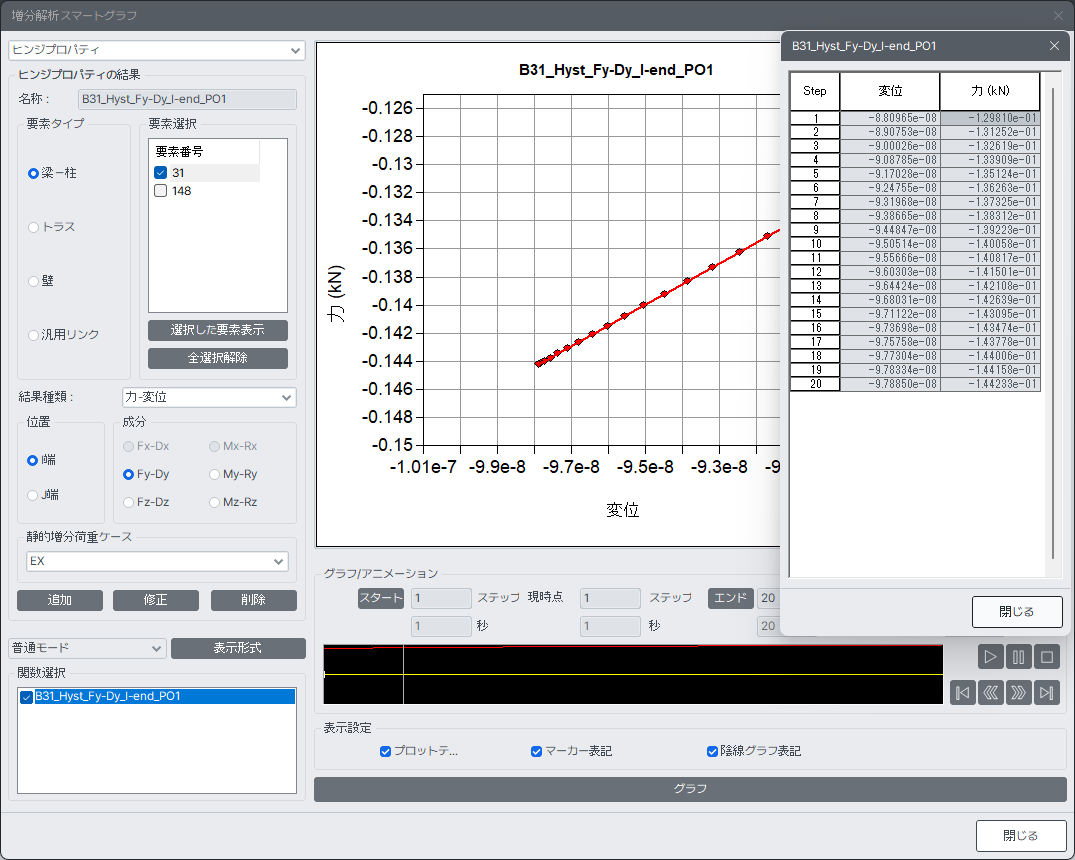
Task: Toggle 陰線グラフ表記 checkbox
Action: coord(712,752)
